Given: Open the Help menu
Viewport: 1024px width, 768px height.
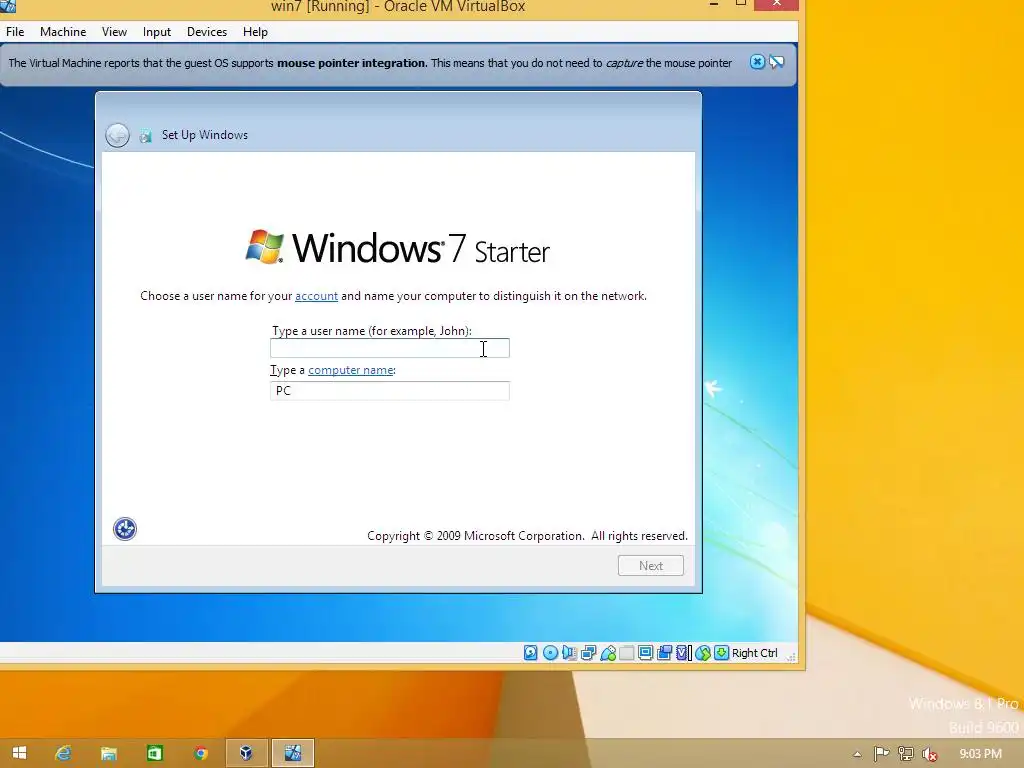Looking at the screenshot, I should click(x=255, y=32).
